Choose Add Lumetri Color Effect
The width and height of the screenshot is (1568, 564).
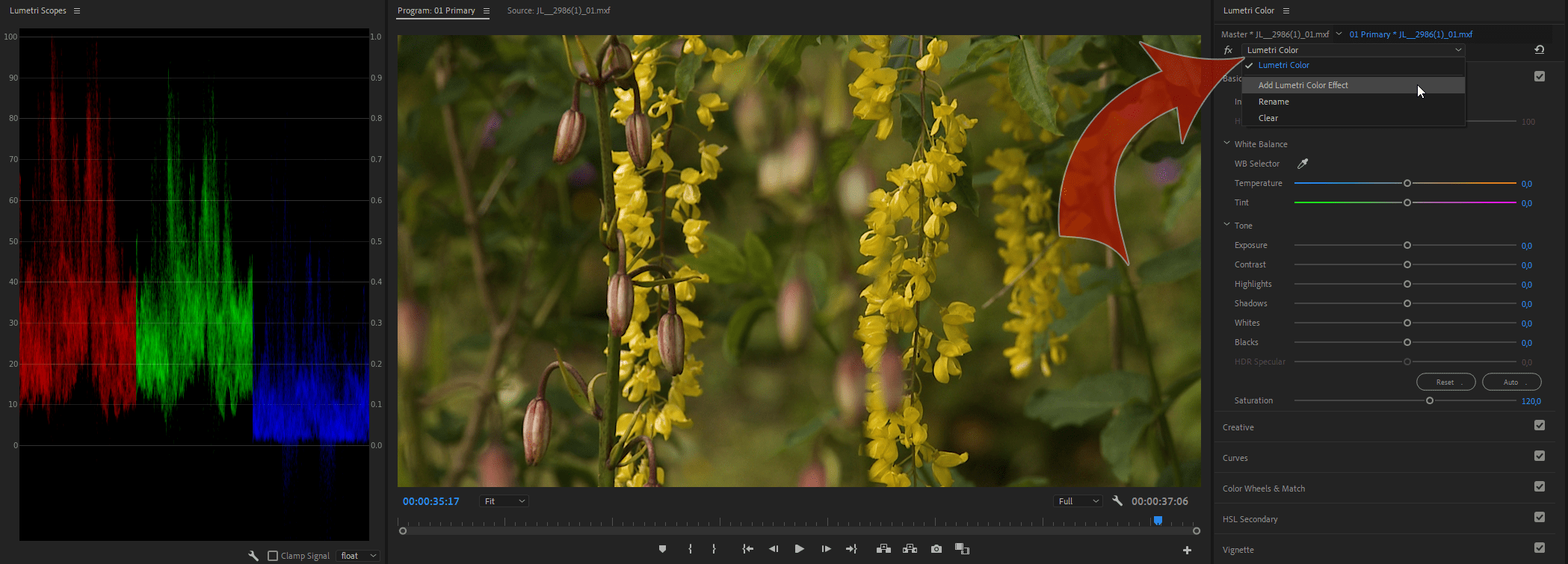1353,85
